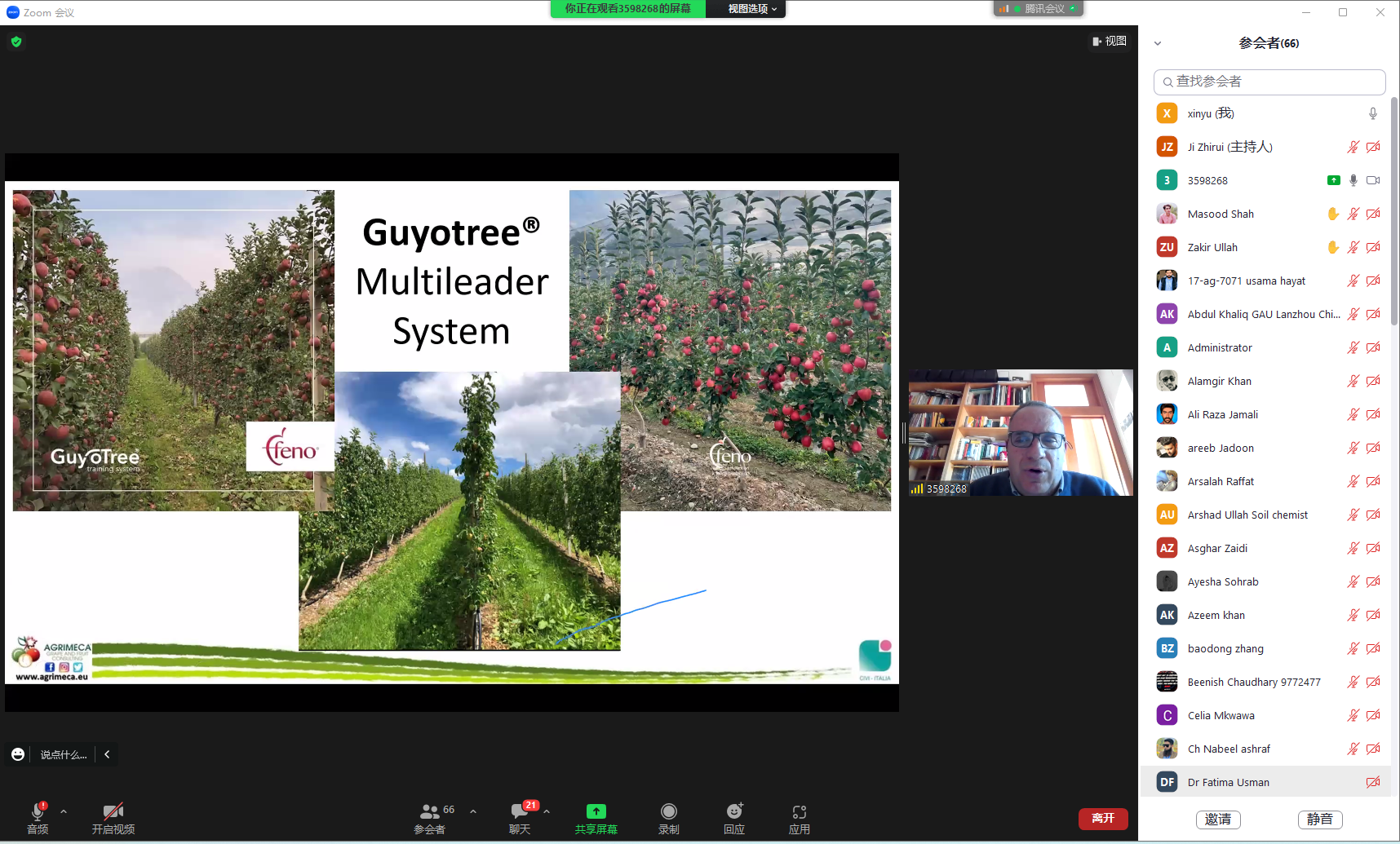Expand the audio options arrow

[x=64, y=811]
